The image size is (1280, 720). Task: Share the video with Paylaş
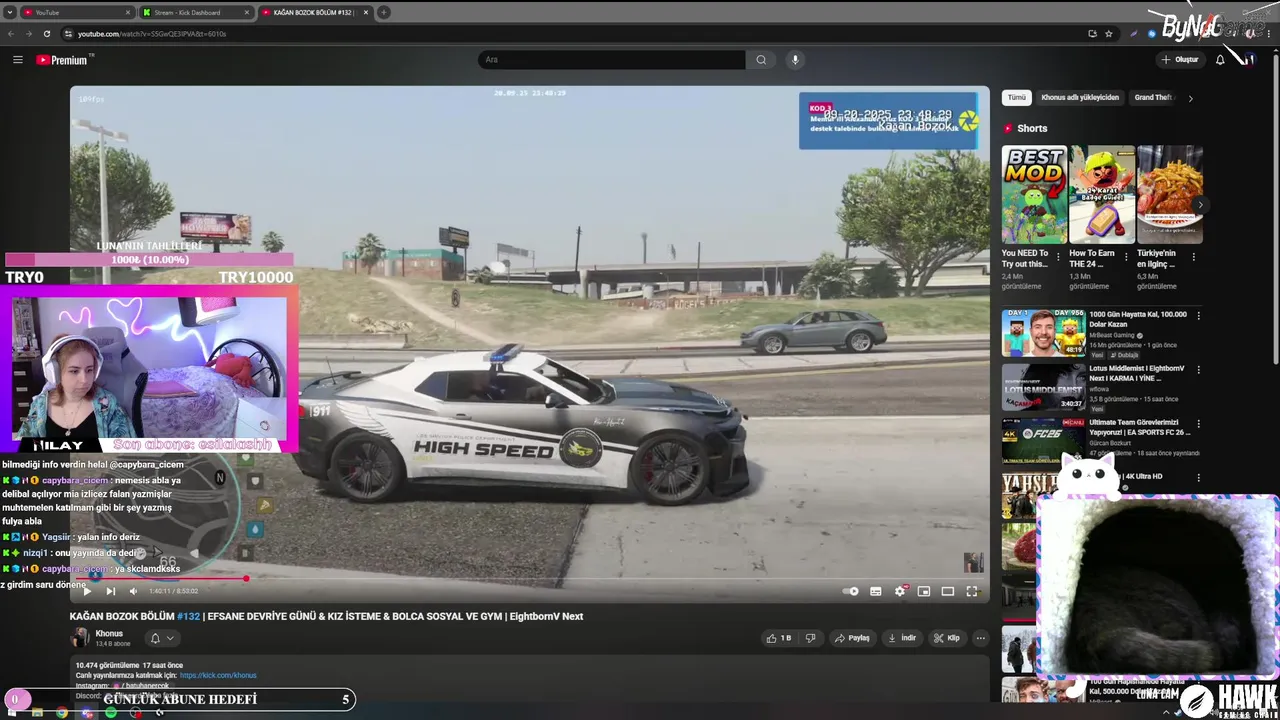[853, 638]
